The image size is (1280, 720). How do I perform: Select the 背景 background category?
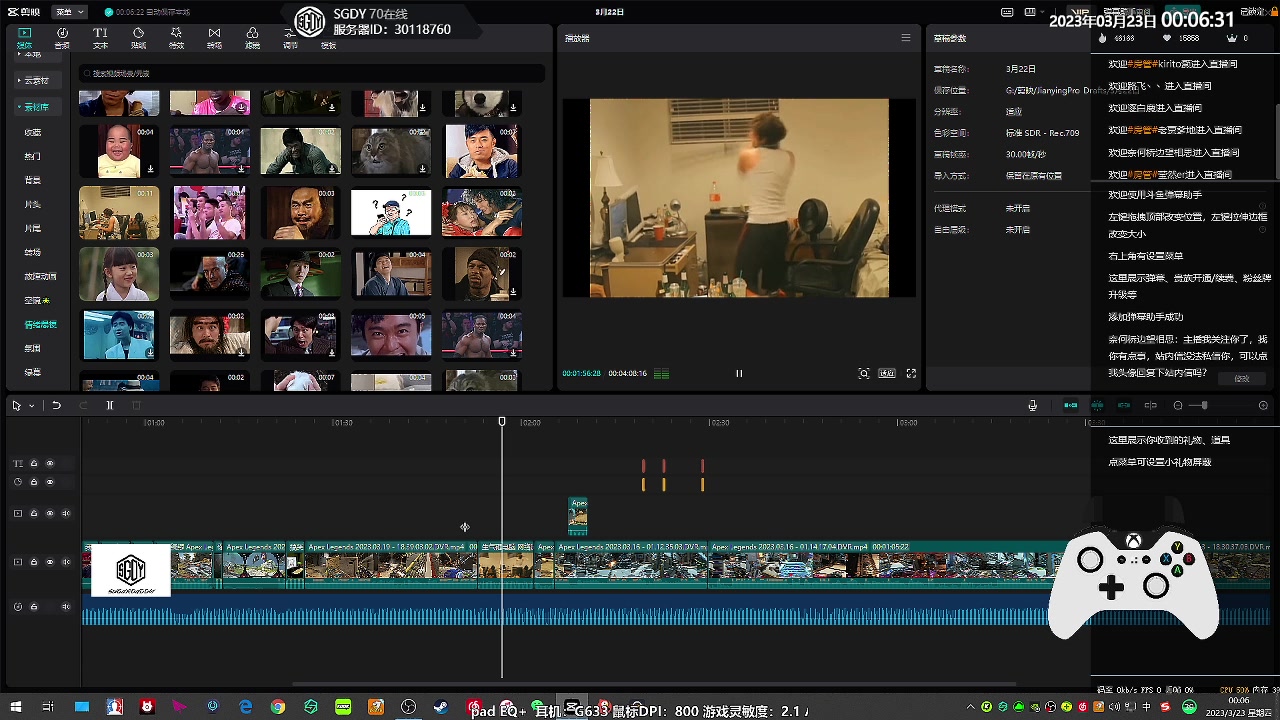tap(33, 180)
